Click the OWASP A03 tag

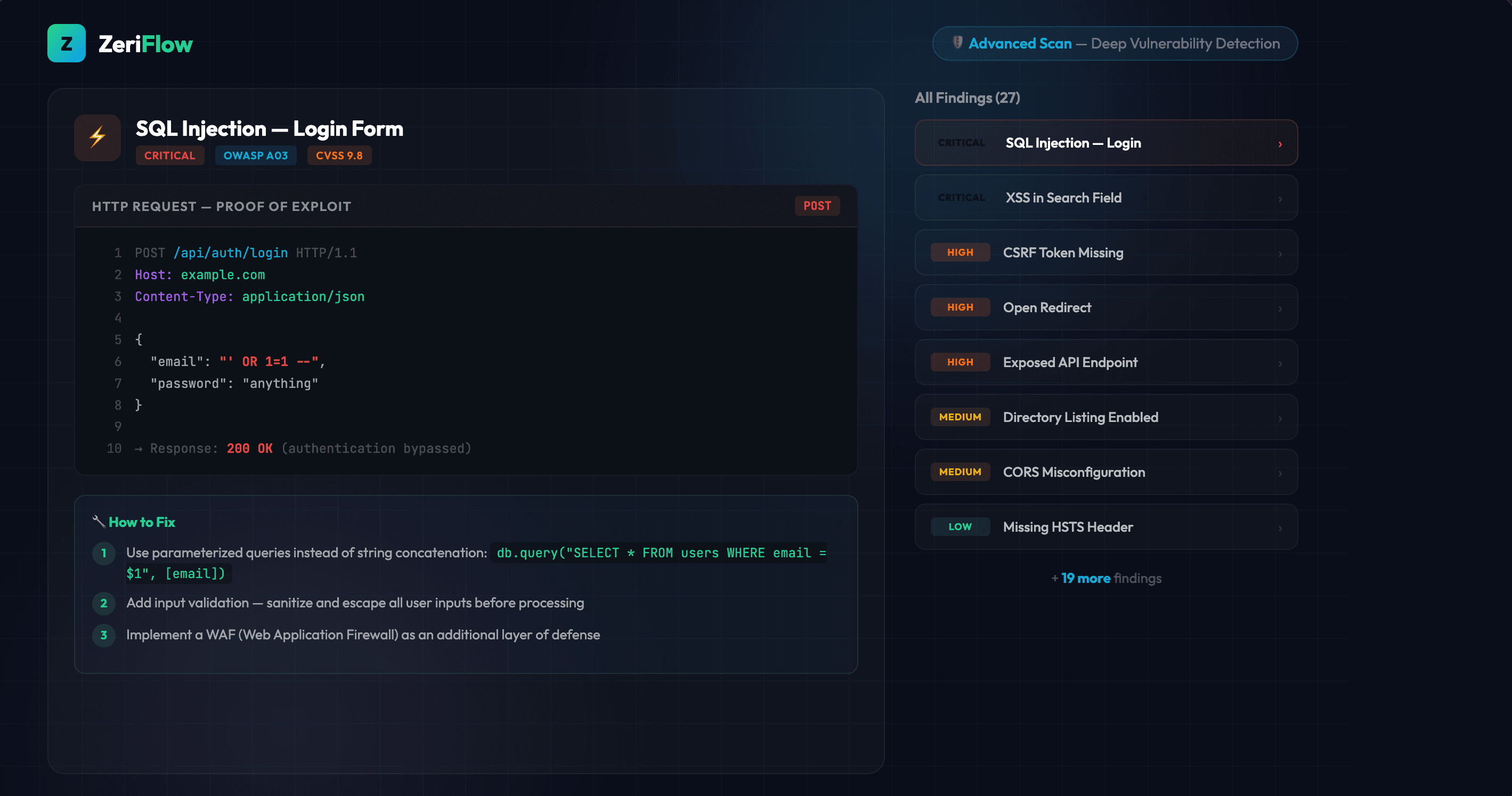coord(256,155)
